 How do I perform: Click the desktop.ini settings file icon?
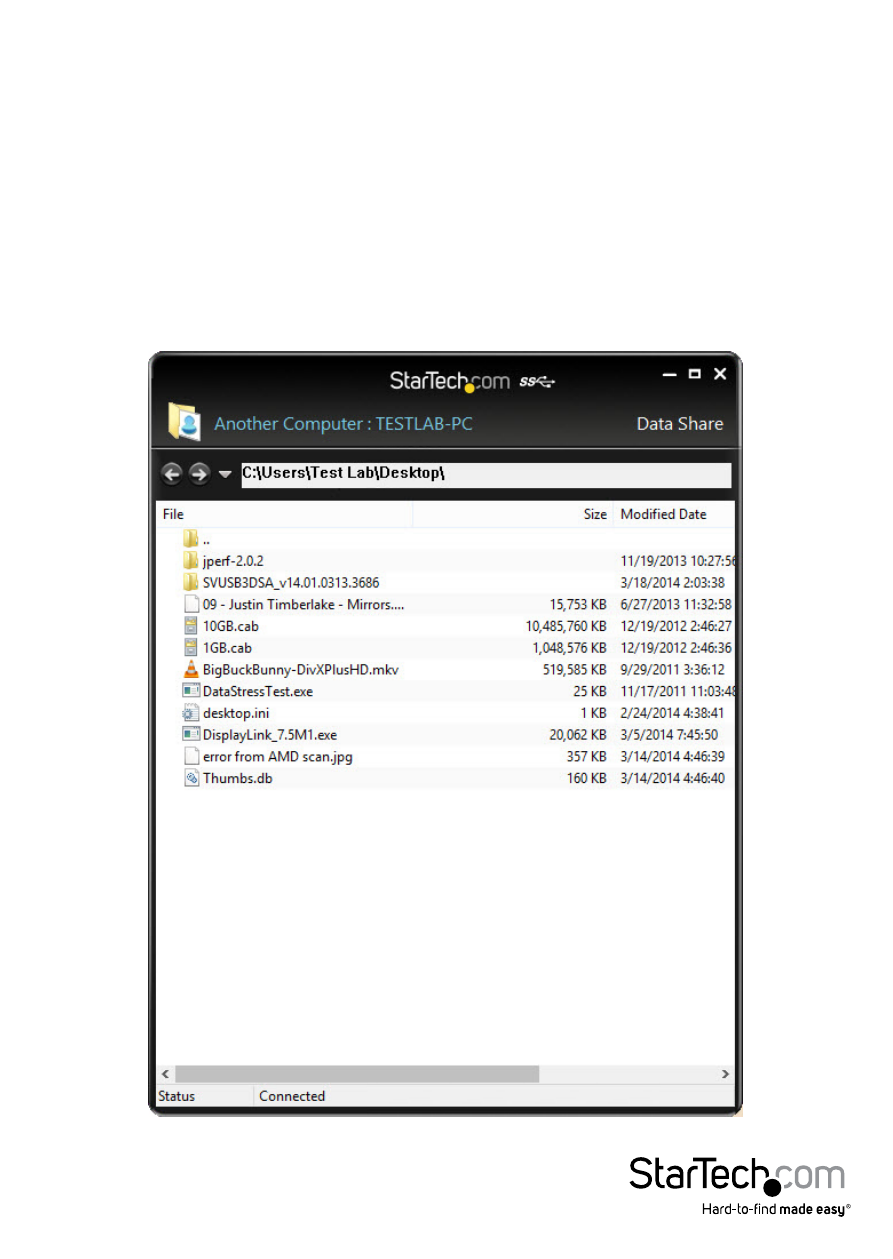(x=191, y=713)
